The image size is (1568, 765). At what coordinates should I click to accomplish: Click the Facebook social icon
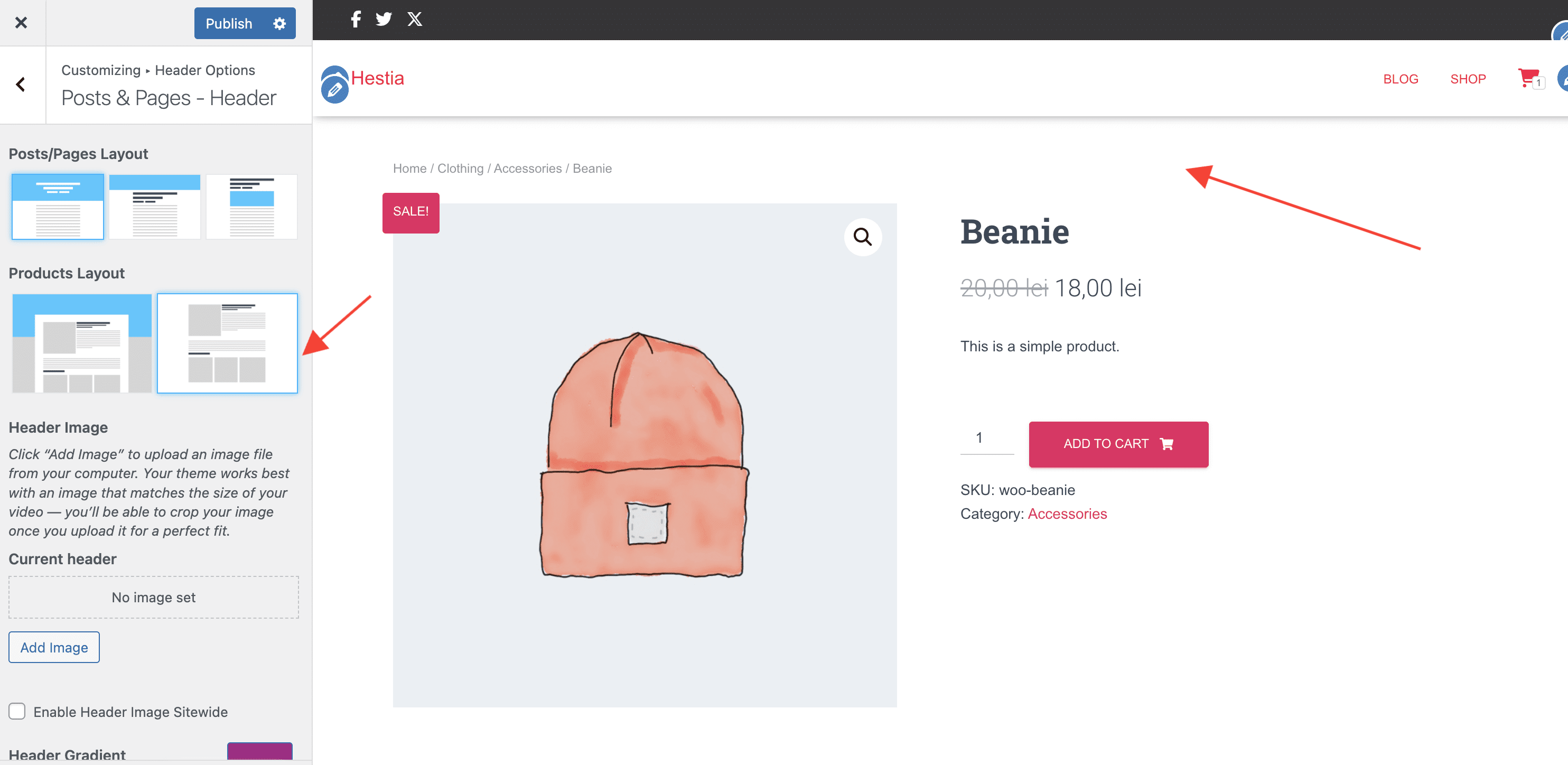pos(356,20)
